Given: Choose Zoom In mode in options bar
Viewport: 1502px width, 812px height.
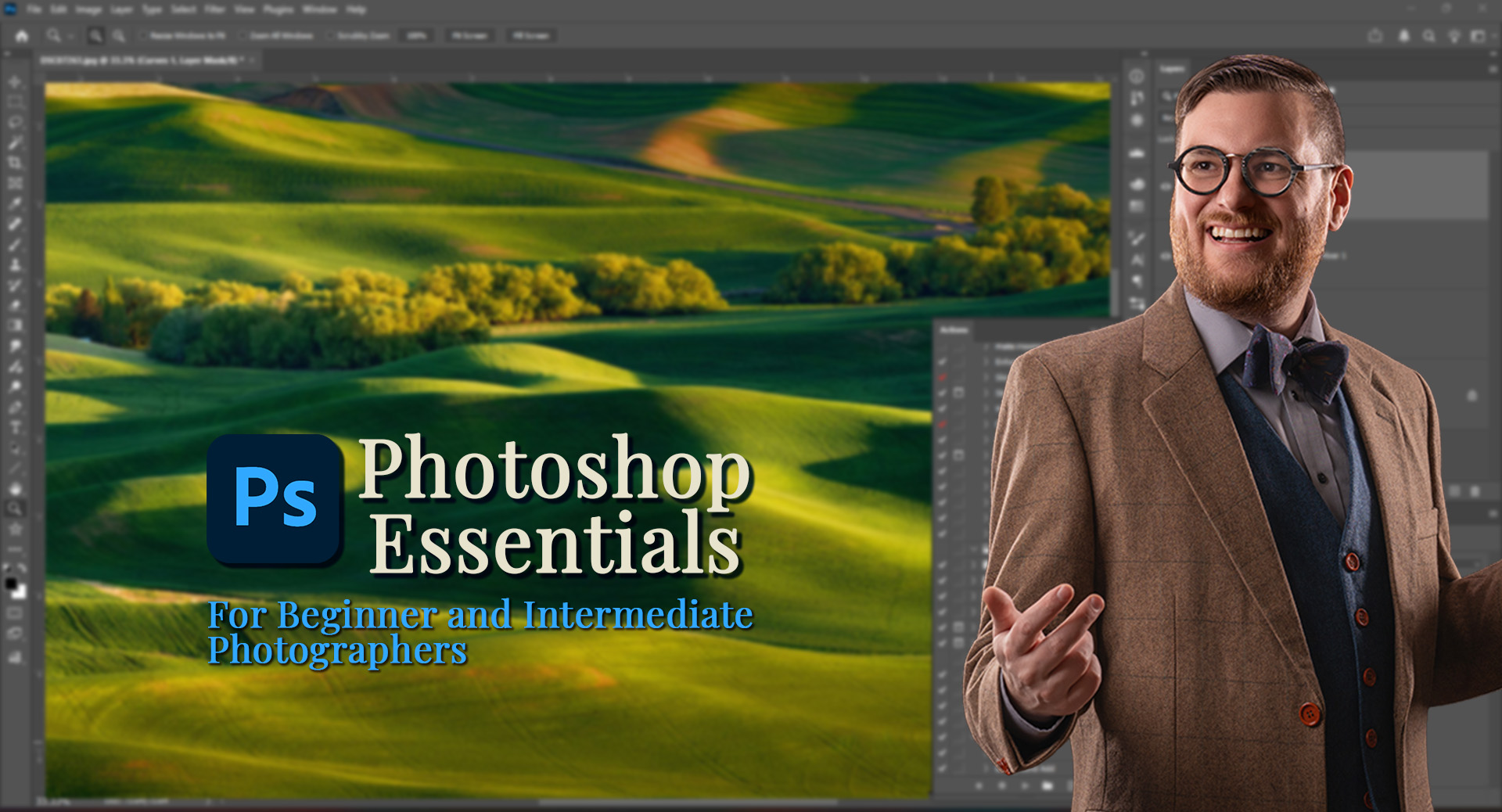Looking at the screenshot, I should [x=96, y=36].
